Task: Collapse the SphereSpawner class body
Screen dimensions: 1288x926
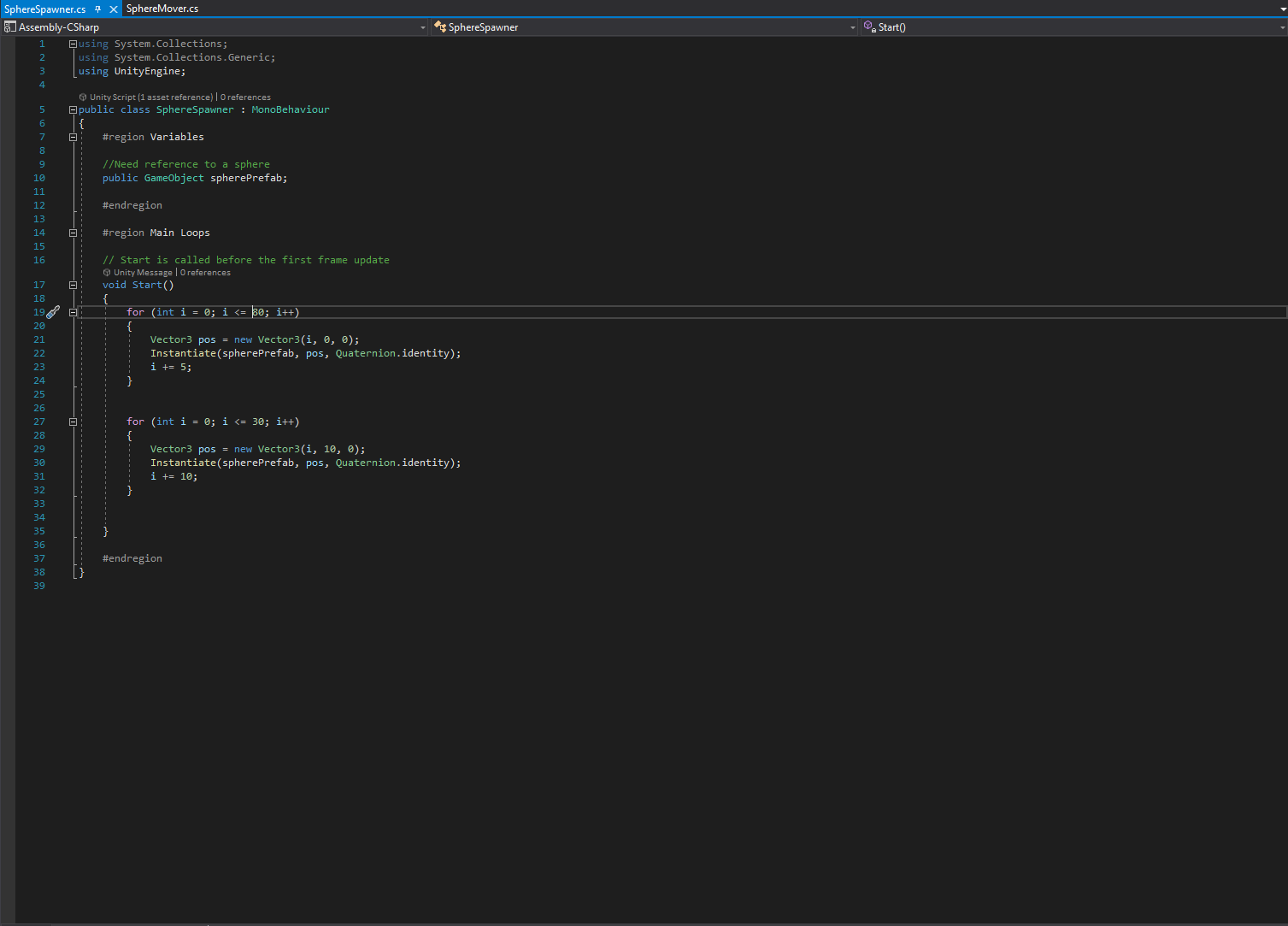Action: (x=73, y=109)
